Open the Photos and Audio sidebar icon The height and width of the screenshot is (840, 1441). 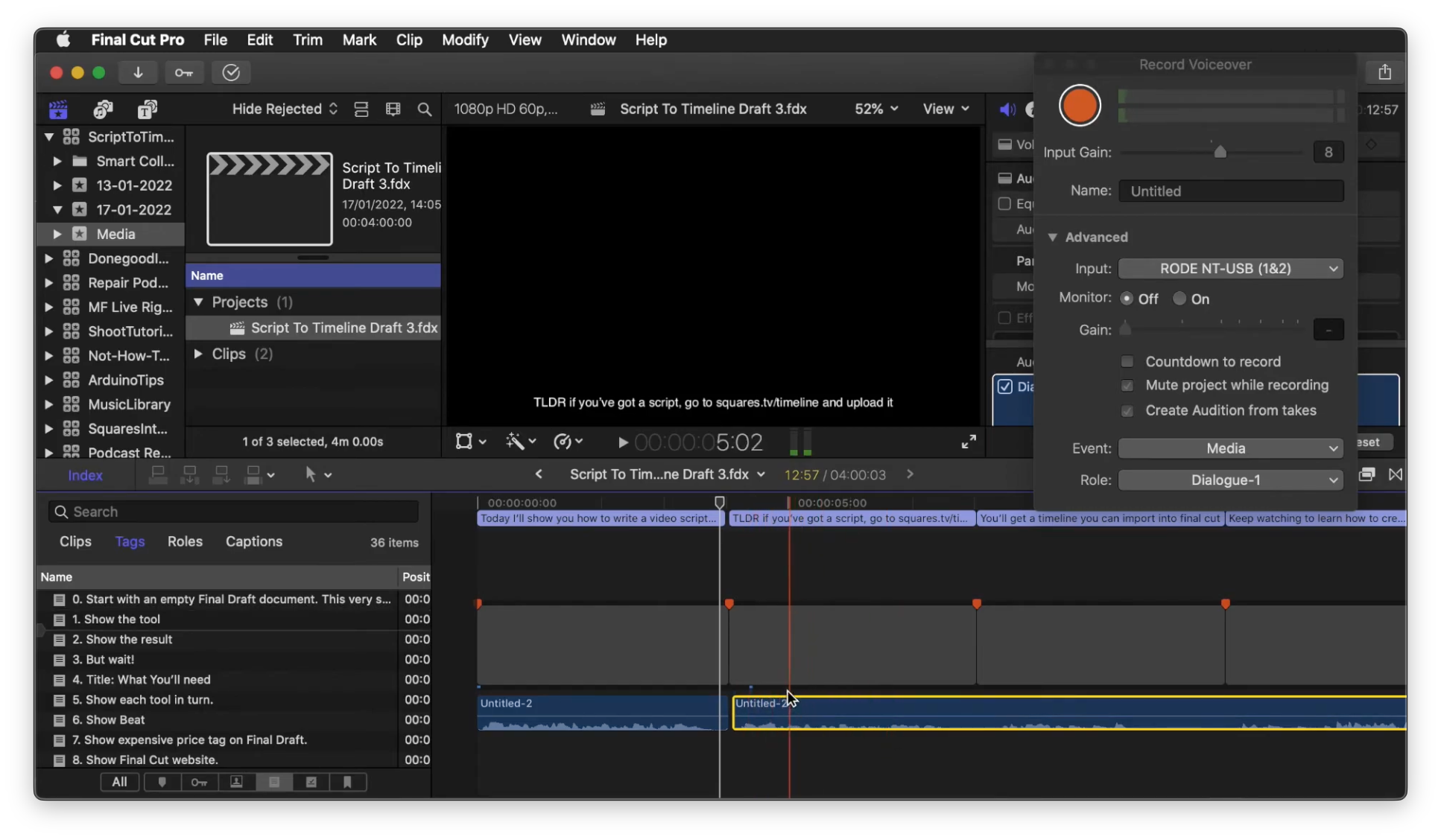coord(103,109)
